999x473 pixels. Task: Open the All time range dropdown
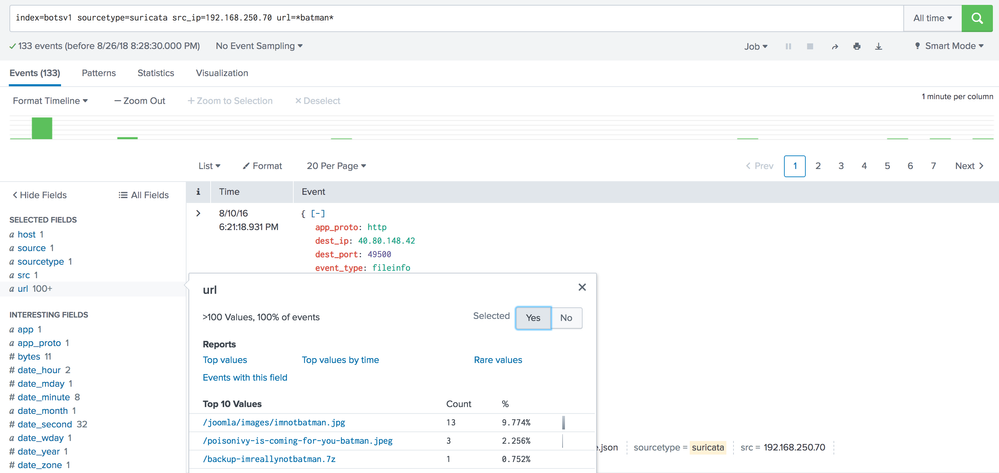(932, 18)
